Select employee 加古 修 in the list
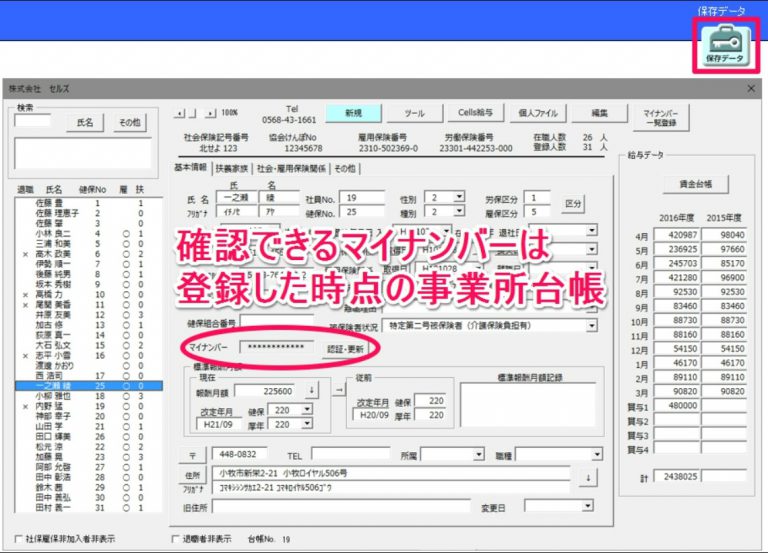The width and height of the screenshot is (768, 553). (x=88, y=325)
